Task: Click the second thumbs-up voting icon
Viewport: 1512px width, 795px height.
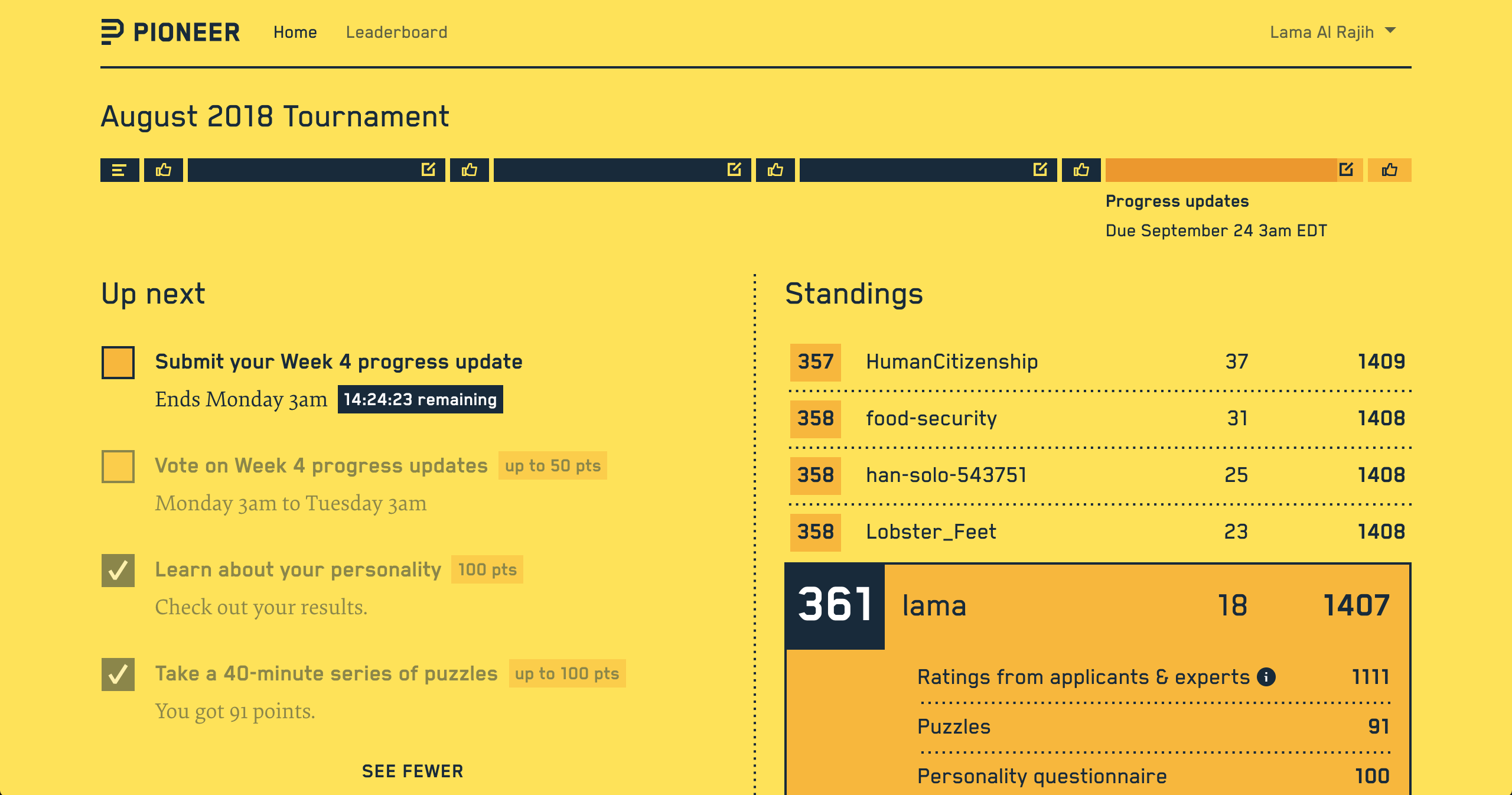Action: 470,170
